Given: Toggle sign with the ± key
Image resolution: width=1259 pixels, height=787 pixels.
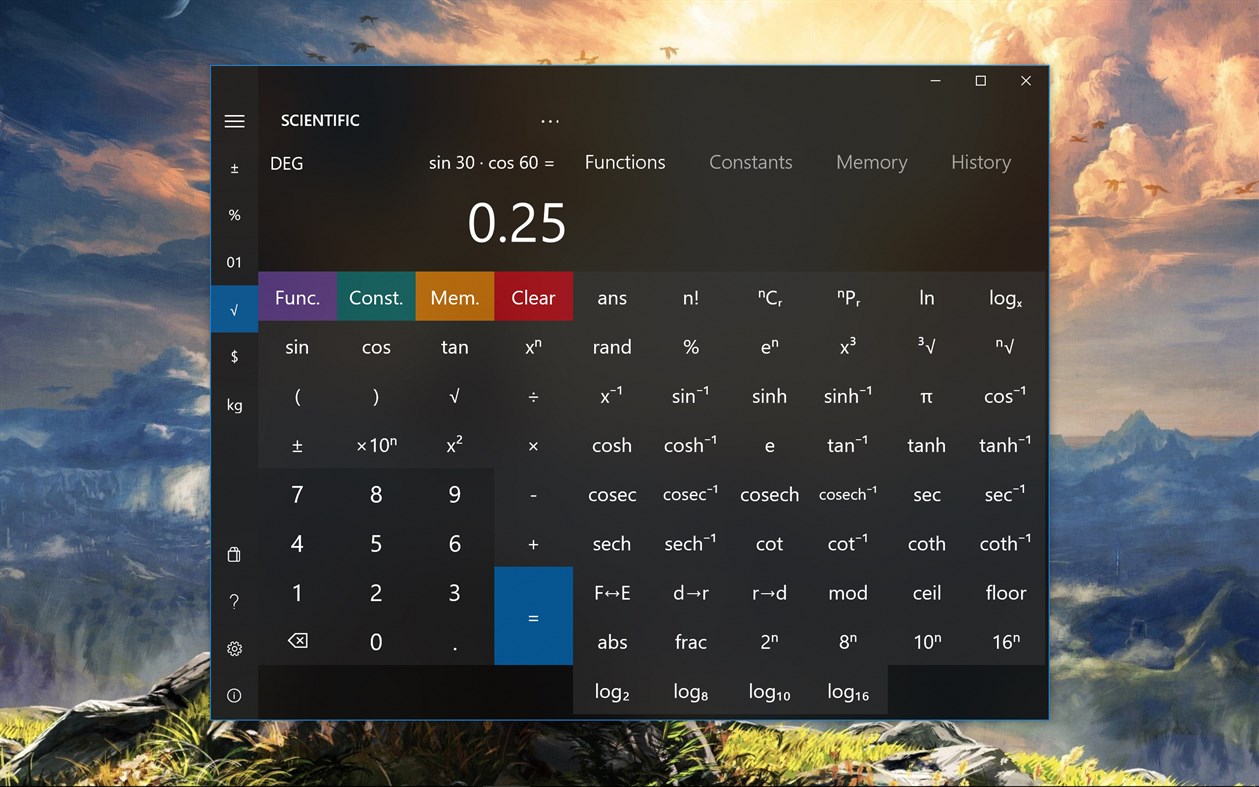Looking at the screenshot, I should (297, 445).
